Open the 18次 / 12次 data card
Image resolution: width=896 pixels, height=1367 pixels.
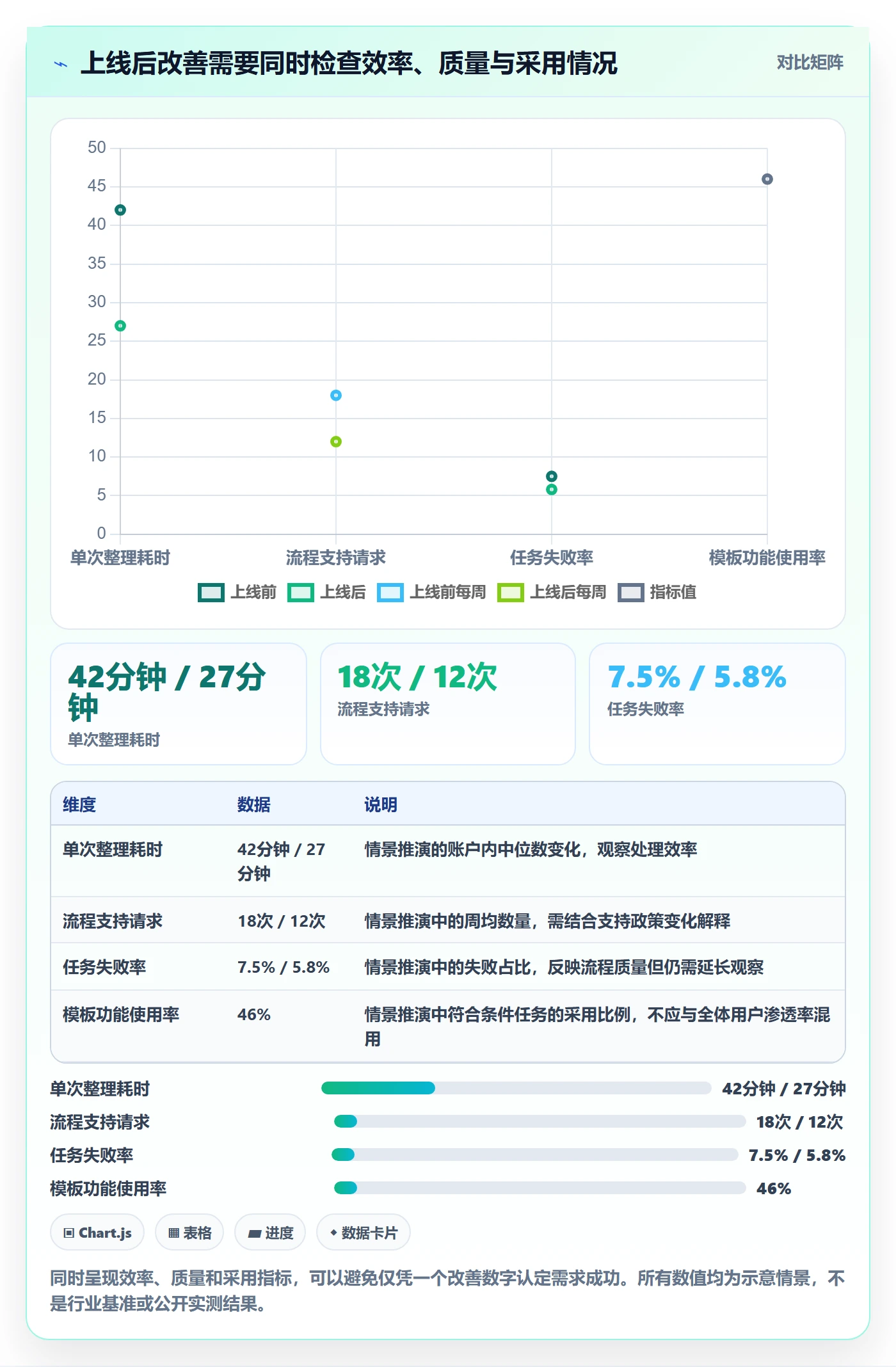[x=448, y=704]
